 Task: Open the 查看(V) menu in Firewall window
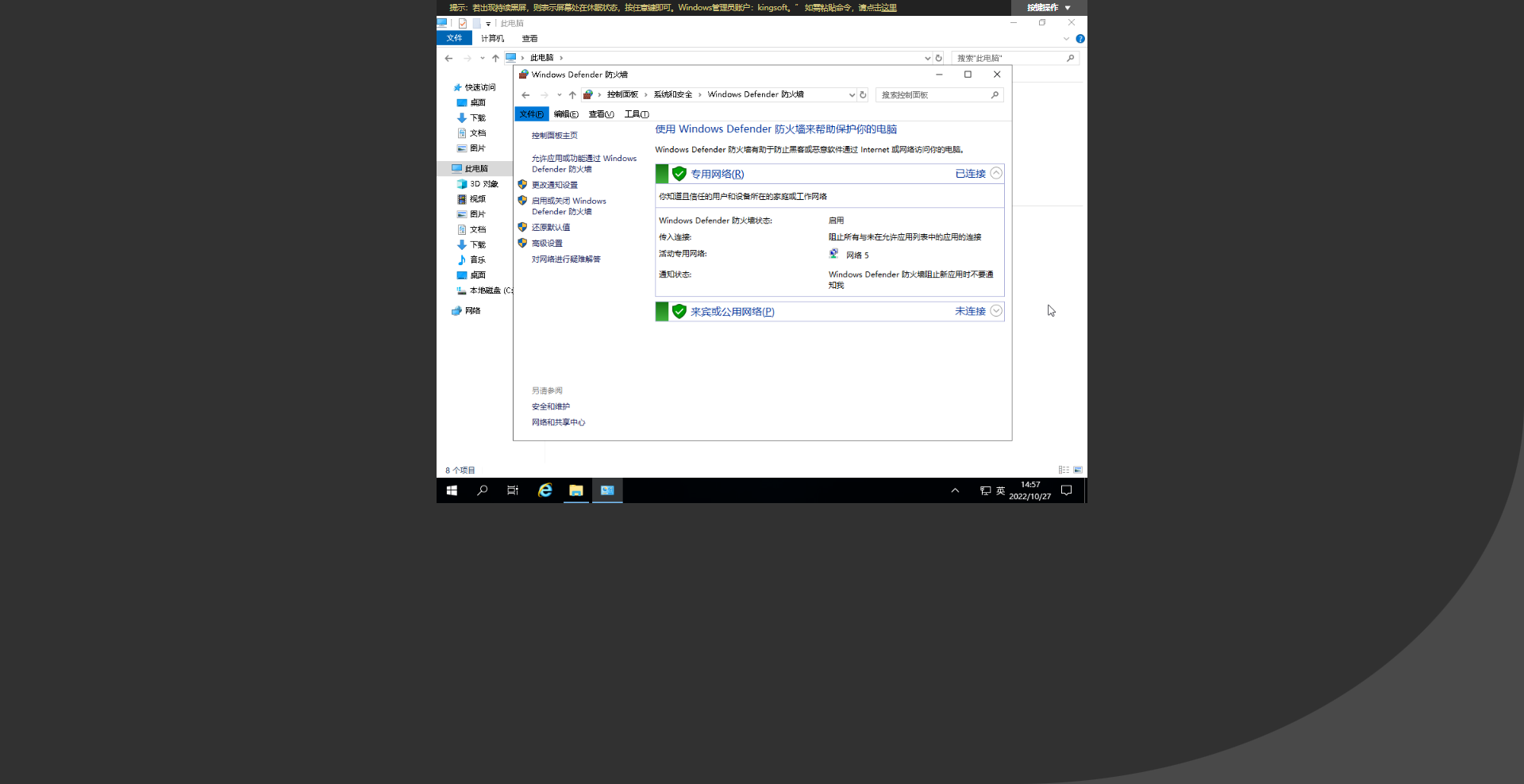(601, 114)
